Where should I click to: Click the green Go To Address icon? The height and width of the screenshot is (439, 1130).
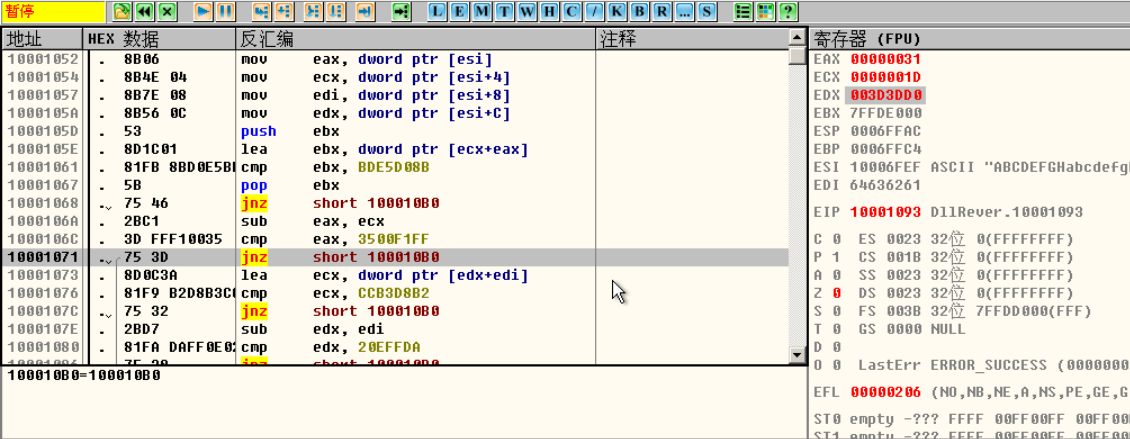[401, 11]
